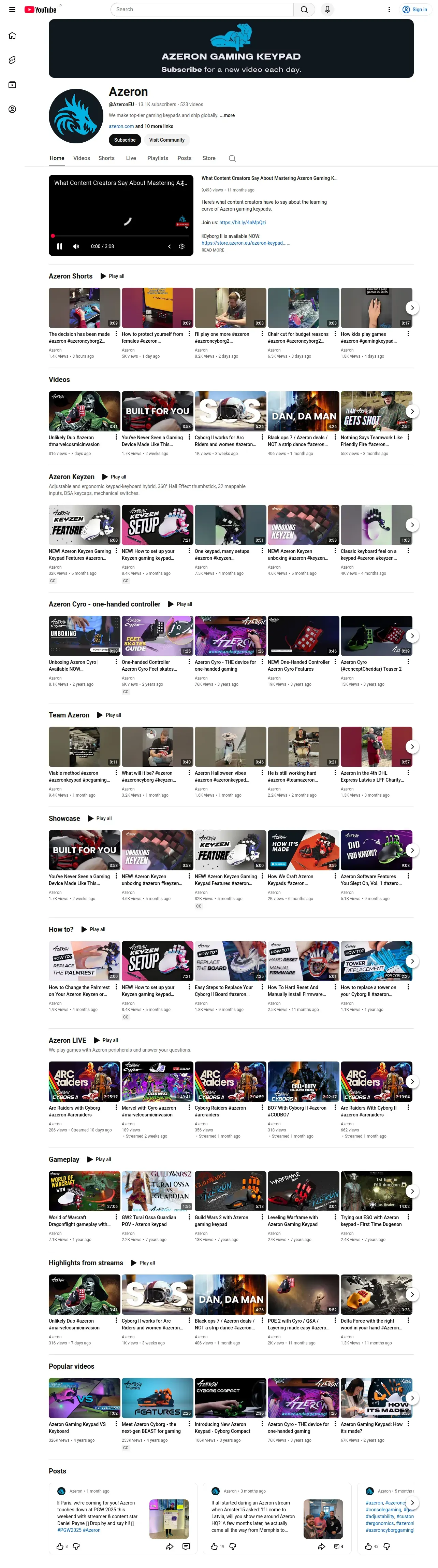The height and width of the screenshot is (1568, 438).
Task: Like the Paris PGW 2025 post
Action: point(60,1546)
